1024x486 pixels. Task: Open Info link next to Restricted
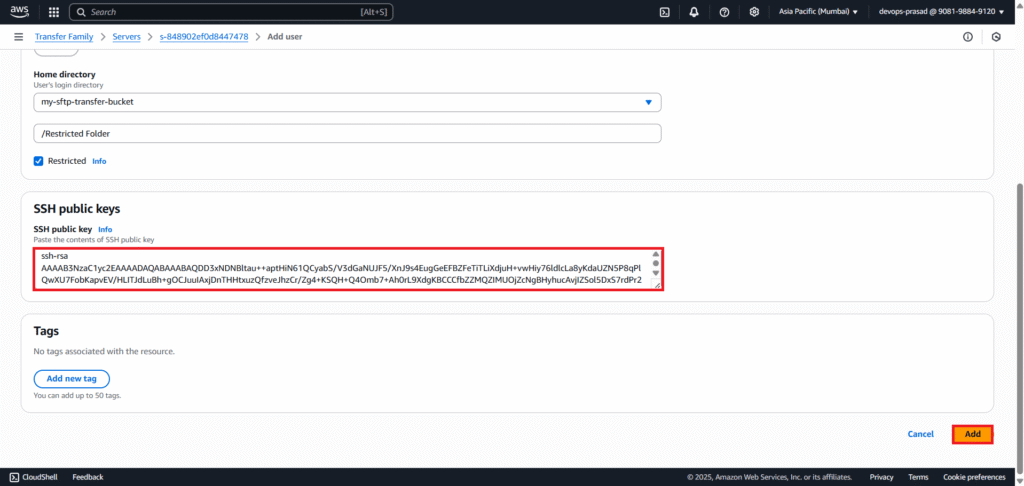[99, 161]
